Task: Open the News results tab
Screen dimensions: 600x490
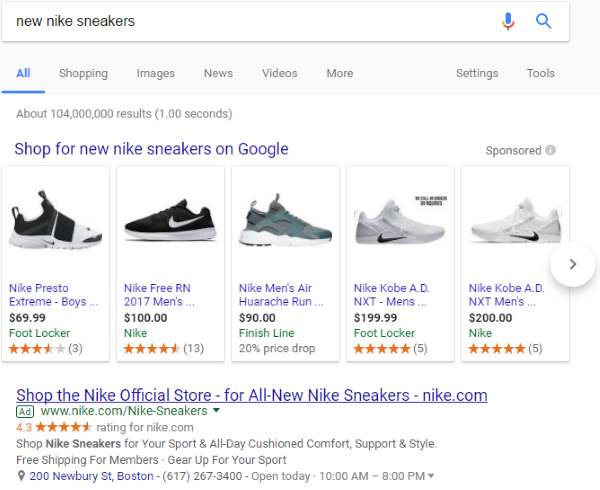Action: [x=218, y=73]
